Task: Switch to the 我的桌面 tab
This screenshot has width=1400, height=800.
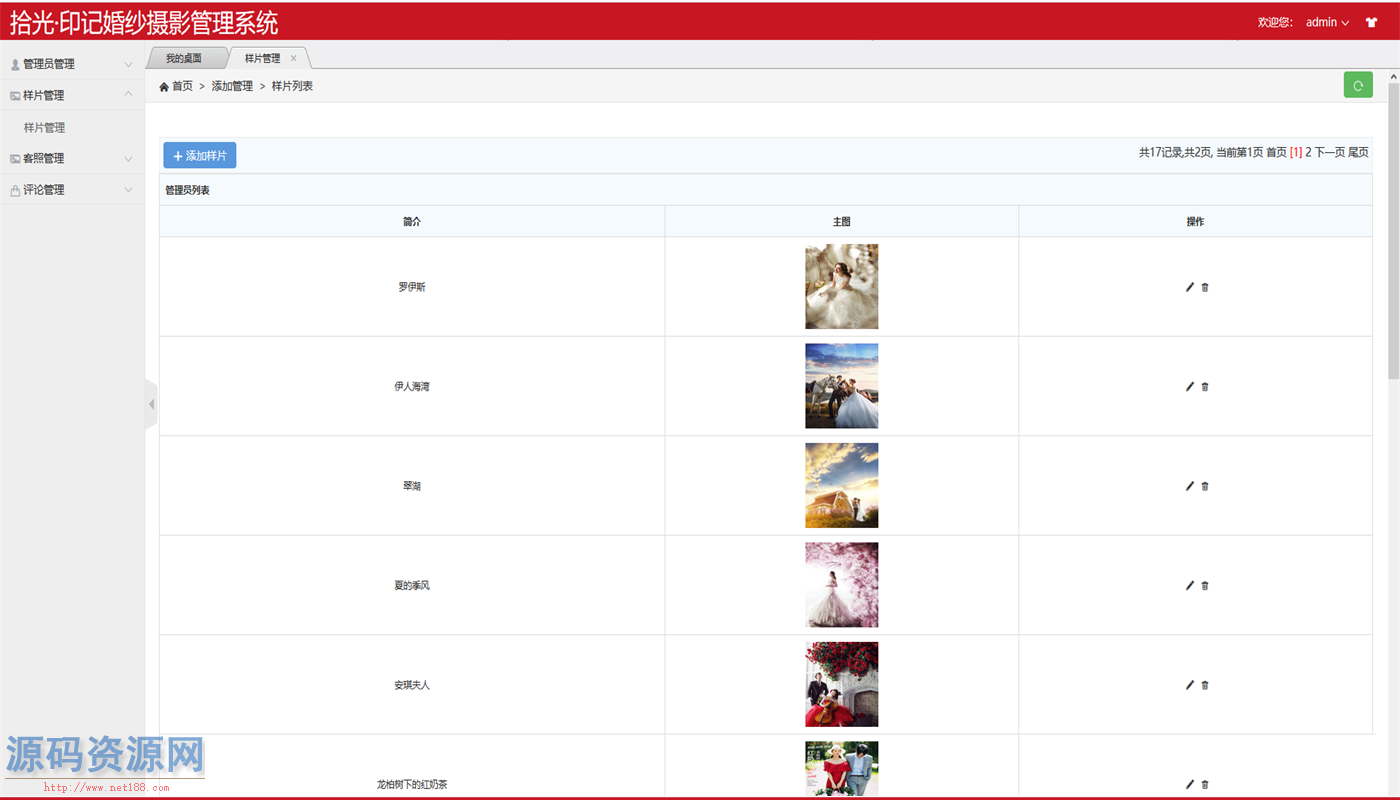Action: pyautogui.click(x=184, y=58)
